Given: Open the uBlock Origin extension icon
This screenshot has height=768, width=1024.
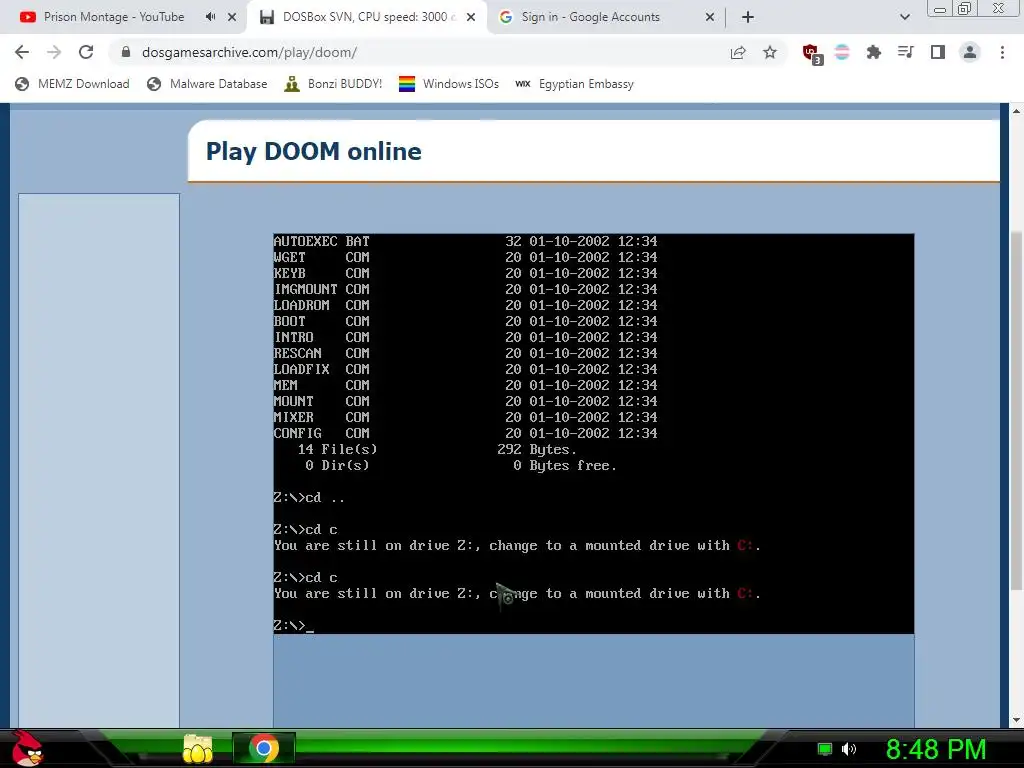Looking at the screenshot, I should 812,54.
